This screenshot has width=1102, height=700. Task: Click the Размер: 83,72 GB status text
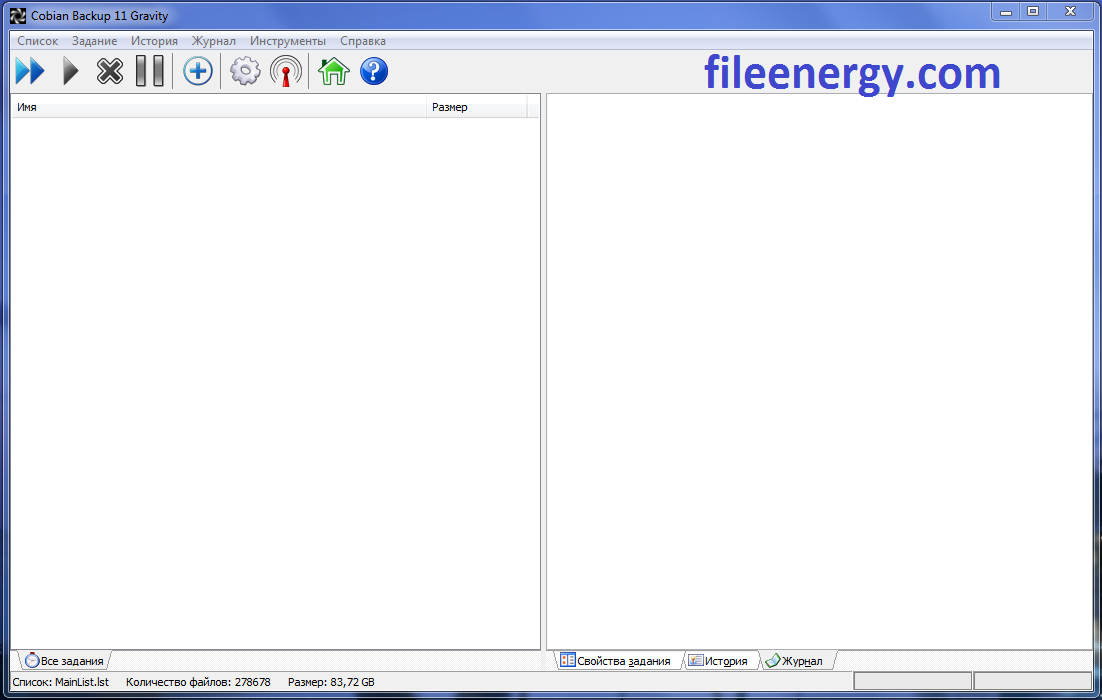click(x=331, y=682)
